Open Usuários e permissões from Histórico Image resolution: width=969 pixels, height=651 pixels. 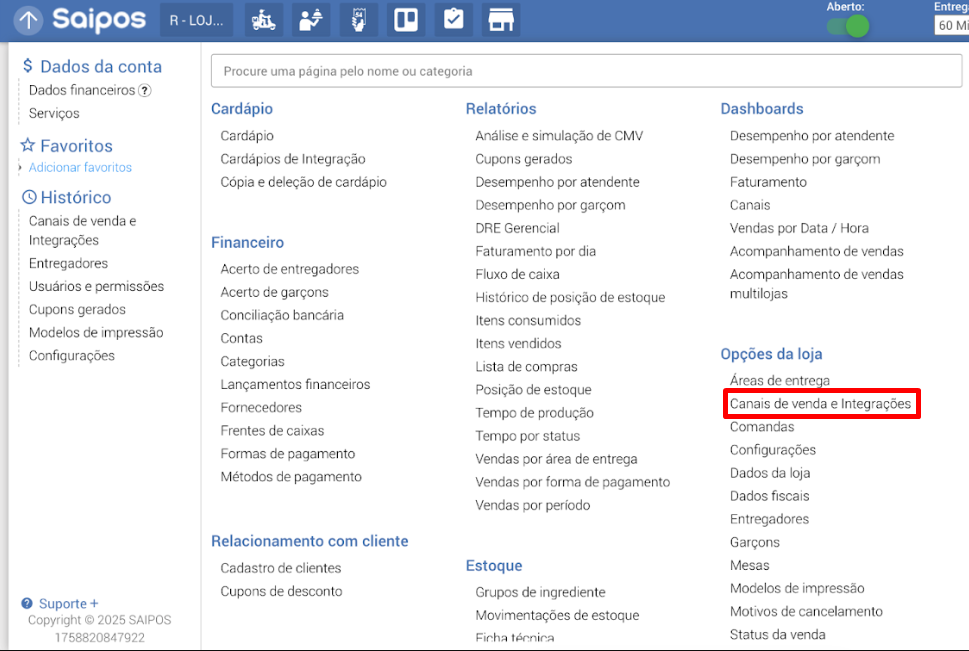(x=96, y=287)
